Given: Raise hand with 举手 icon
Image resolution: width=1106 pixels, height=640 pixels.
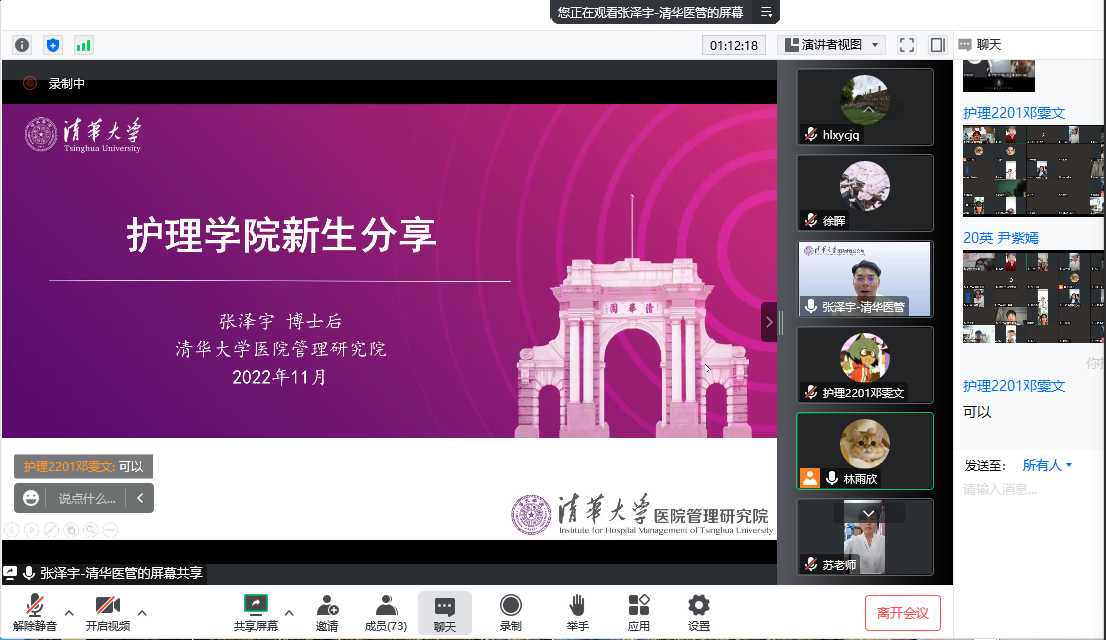Looking at the screenshot, I should pos(577,612).
